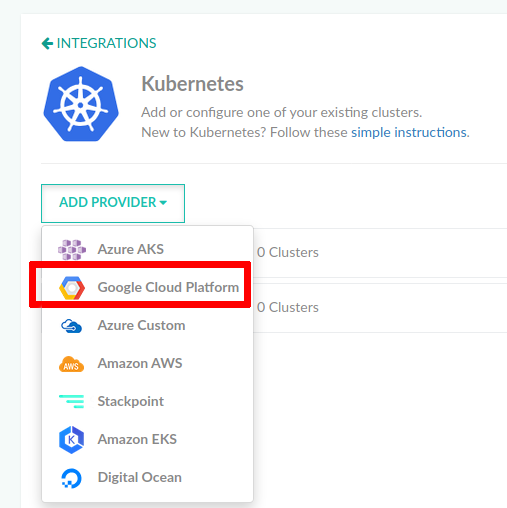The image size is (507, 508).
Task: Go back via the INTEGRATIONS link
Action: coord(106,43)
